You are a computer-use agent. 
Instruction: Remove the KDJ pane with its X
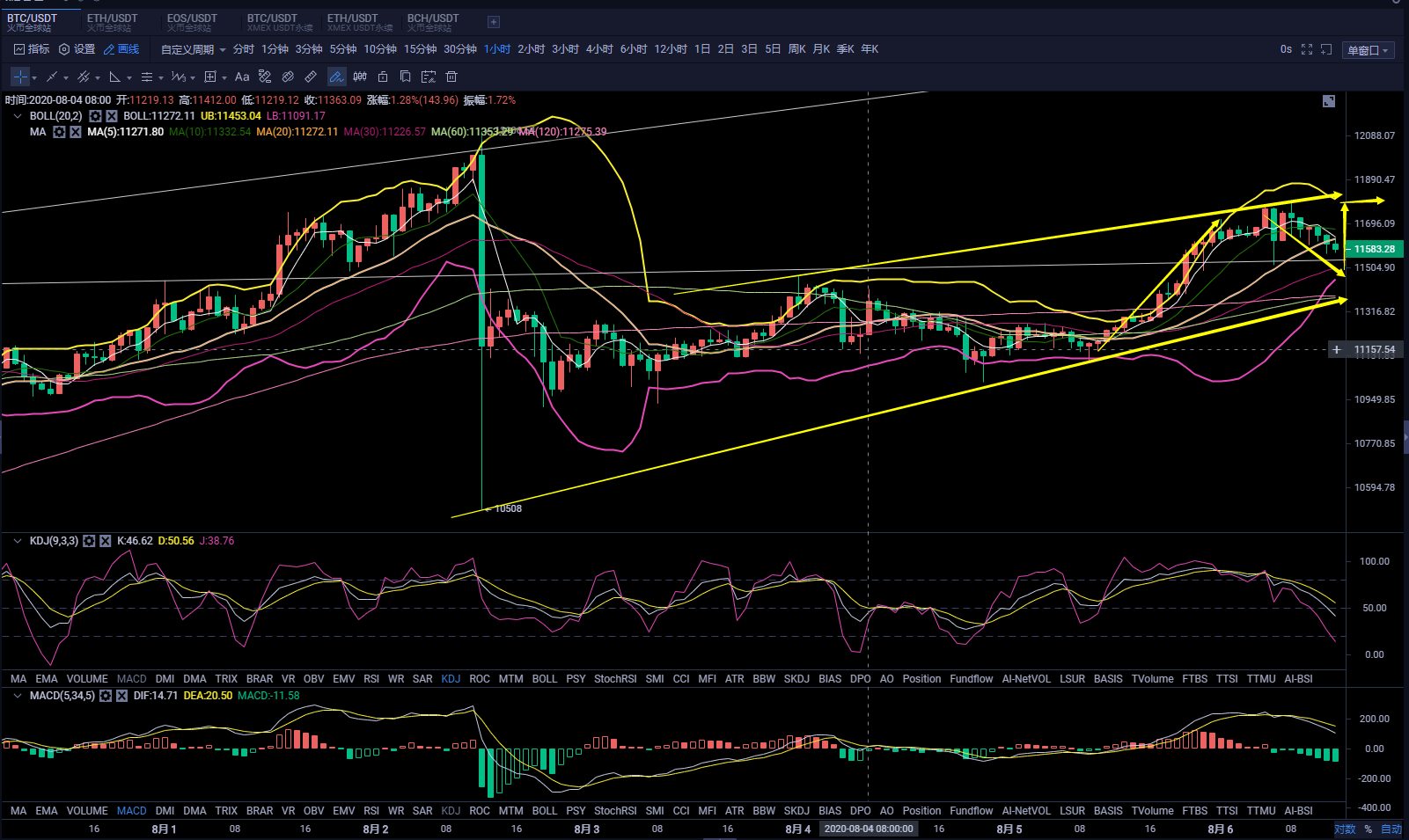[106, 541]
